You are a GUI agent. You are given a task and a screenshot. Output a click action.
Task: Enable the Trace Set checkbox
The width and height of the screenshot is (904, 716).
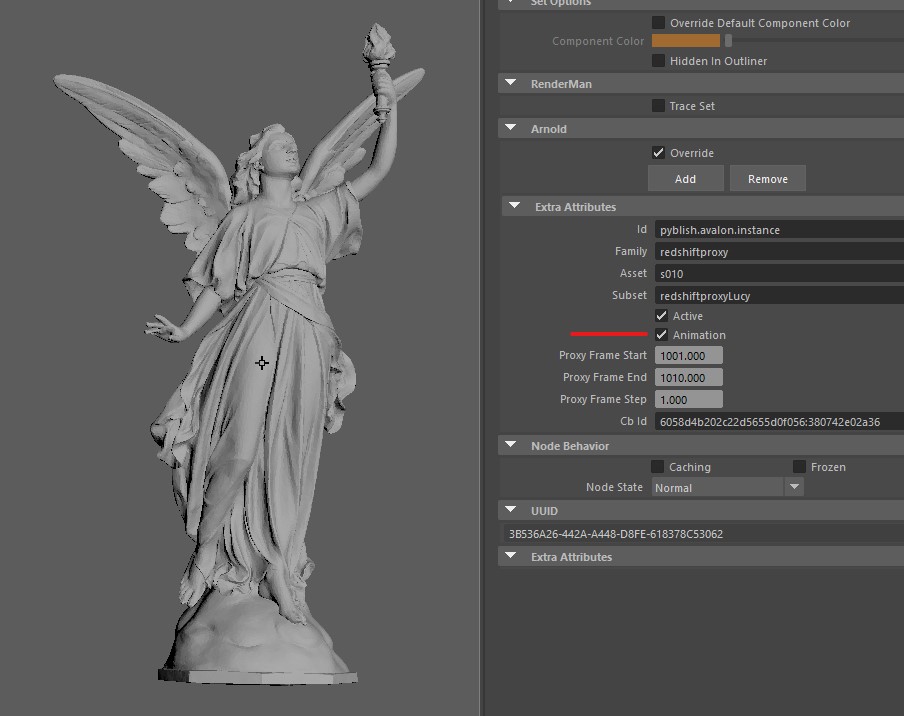(x=658, y=105)
